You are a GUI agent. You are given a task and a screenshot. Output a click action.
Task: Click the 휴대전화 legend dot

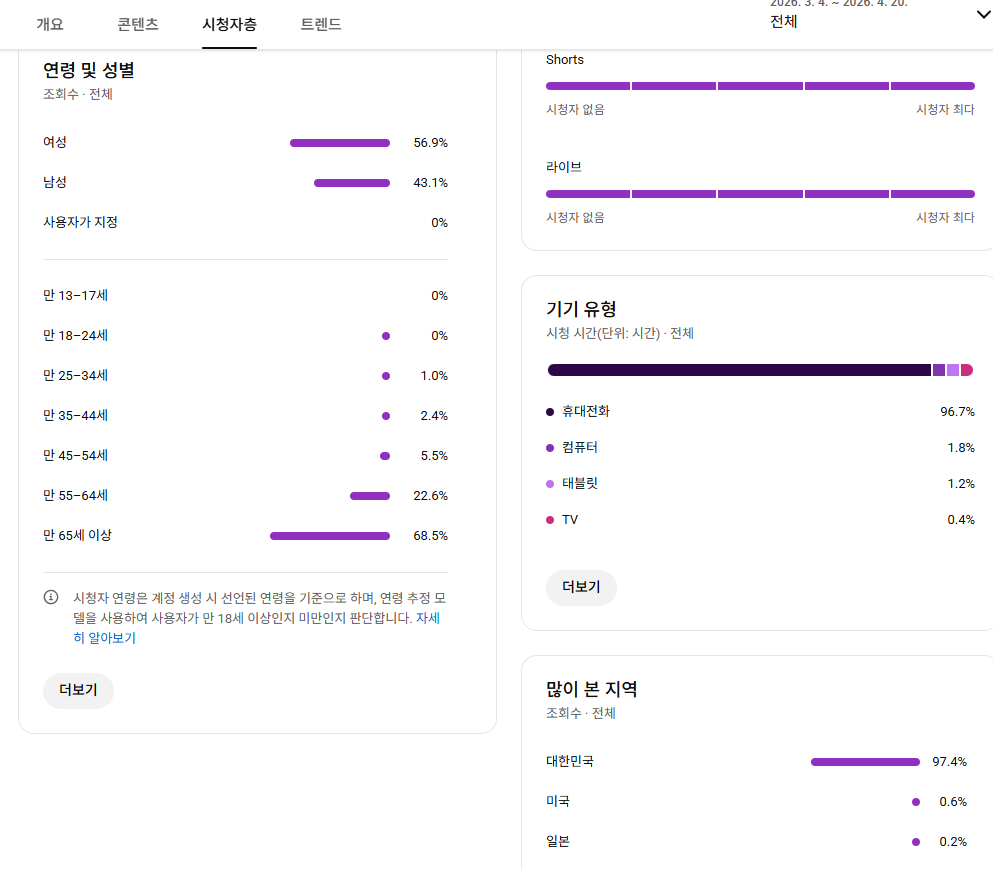[550, 411]
